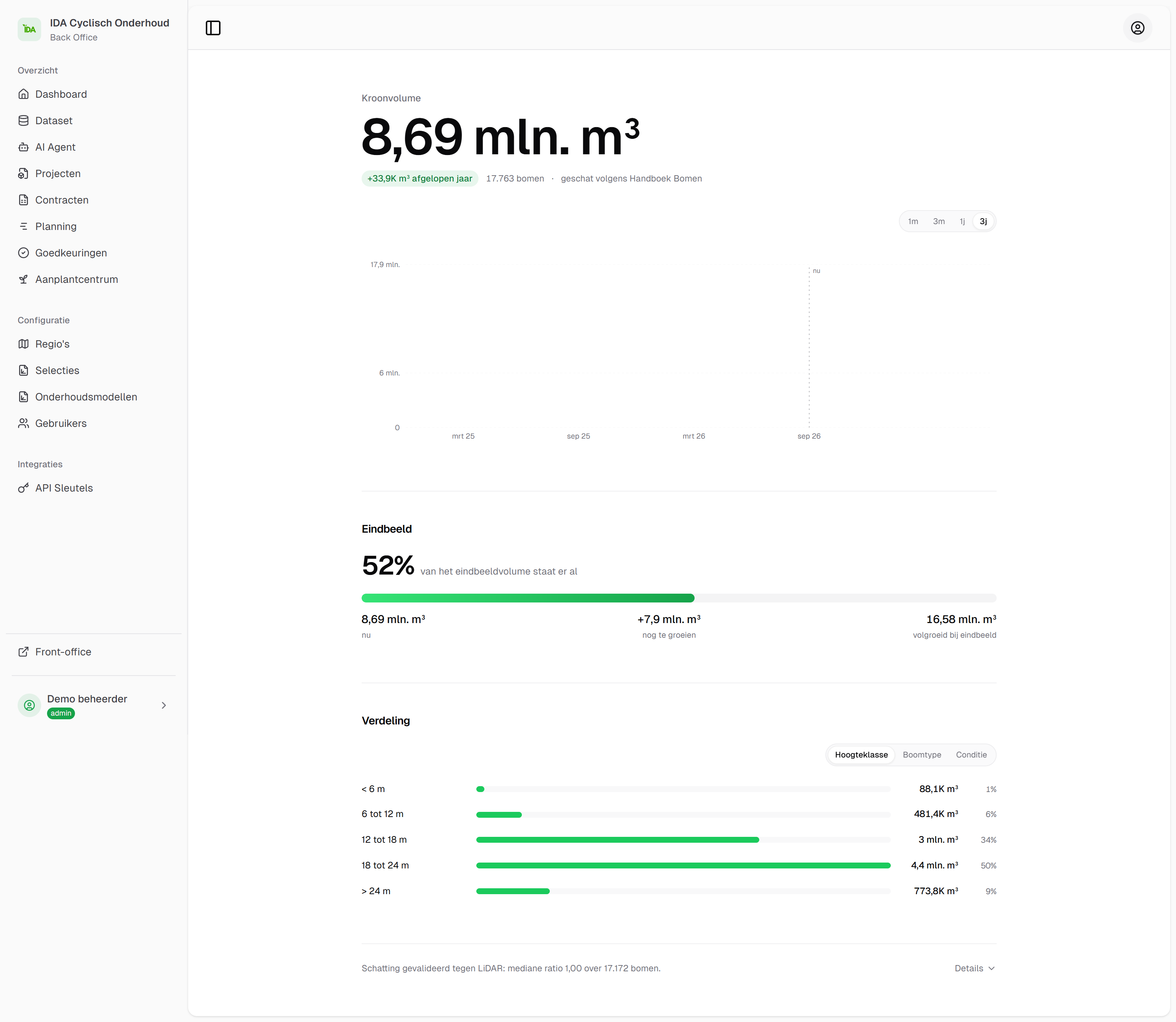
Task: Click the 18 tot 24 m bar
Action: pos(683,866)
